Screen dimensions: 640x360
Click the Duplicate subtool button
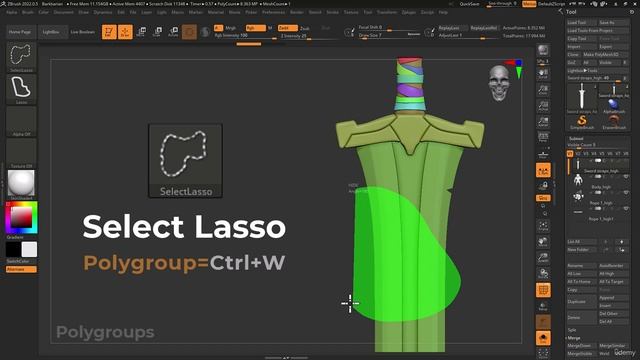[582, 302]
